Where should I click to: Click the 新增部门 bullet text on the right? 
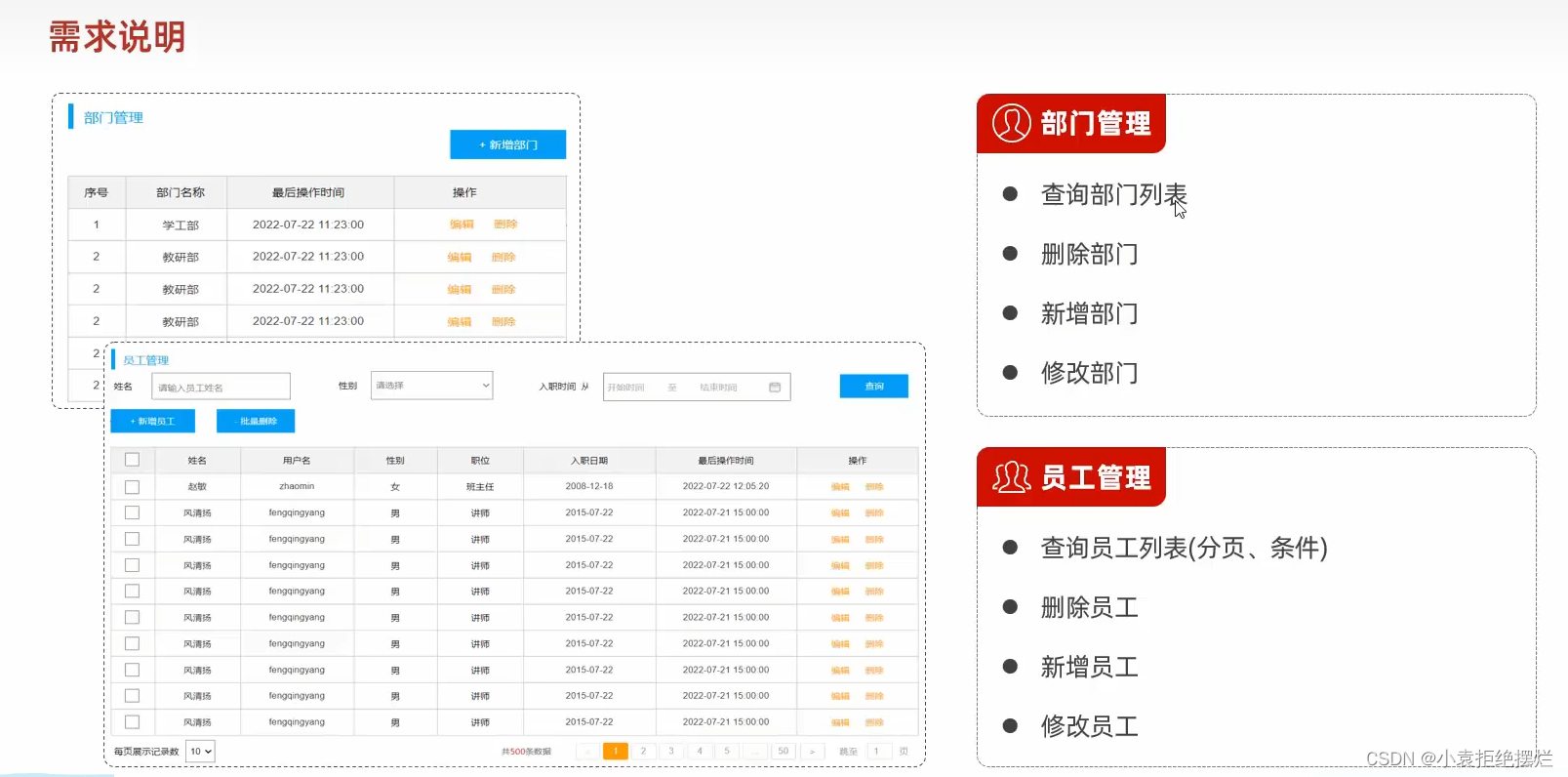click(1090, 314)
